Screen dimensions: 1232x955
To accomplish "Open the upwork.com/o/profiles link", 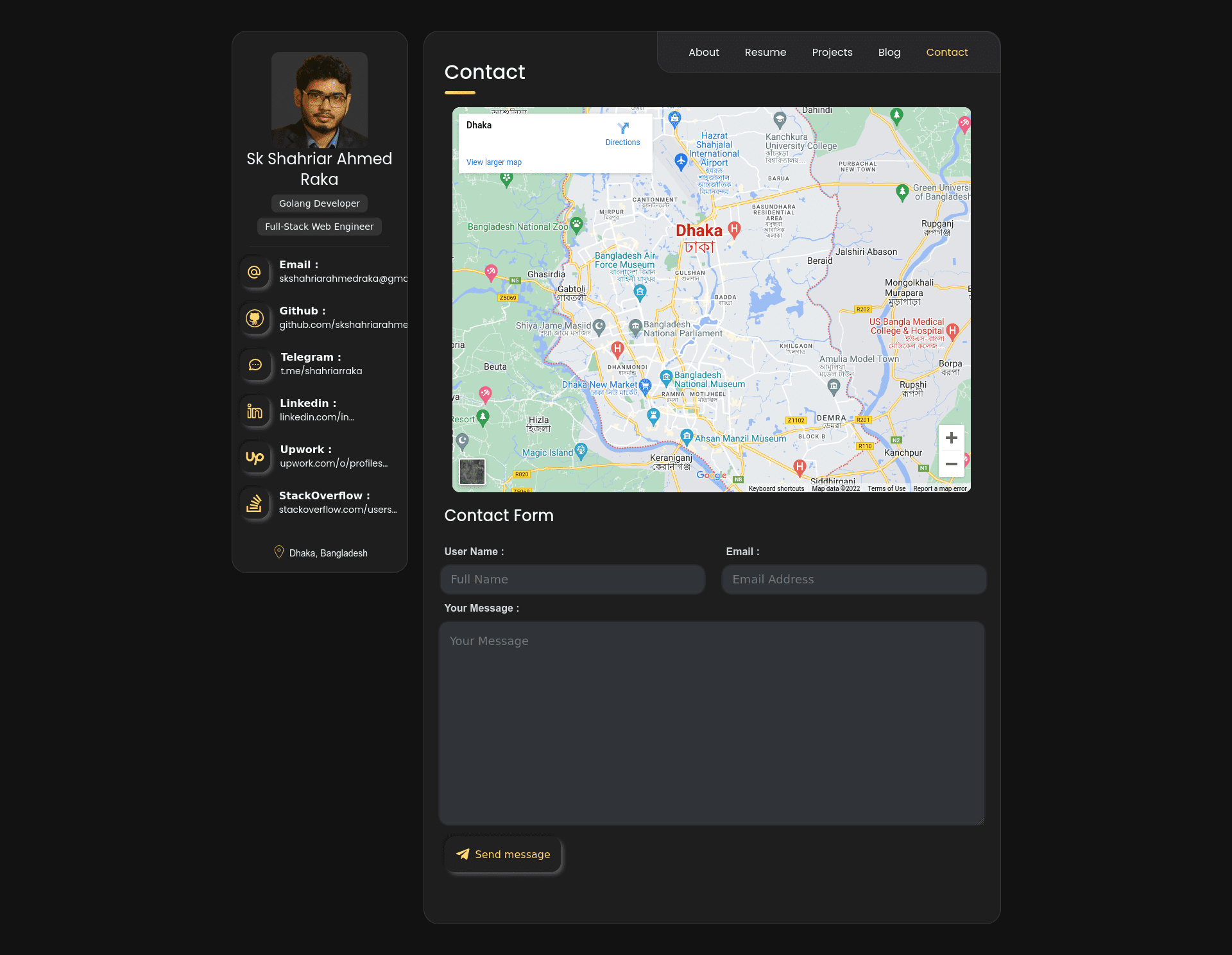I will pos(334,463).
